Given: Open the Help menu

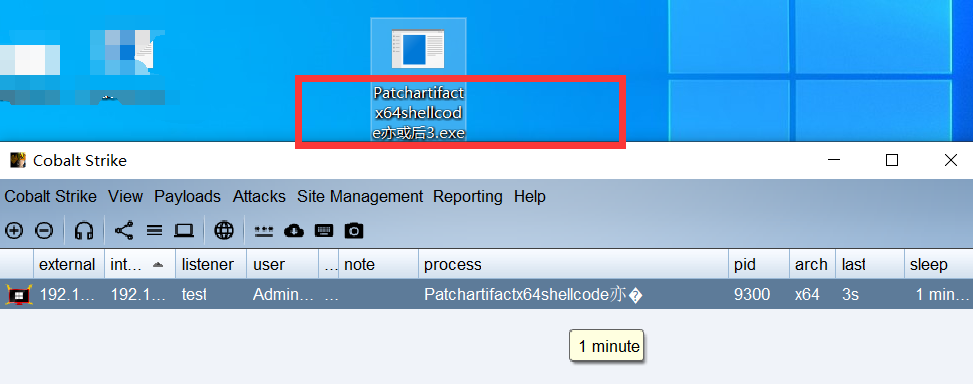Looking at the screenshot, I should 530,197.
